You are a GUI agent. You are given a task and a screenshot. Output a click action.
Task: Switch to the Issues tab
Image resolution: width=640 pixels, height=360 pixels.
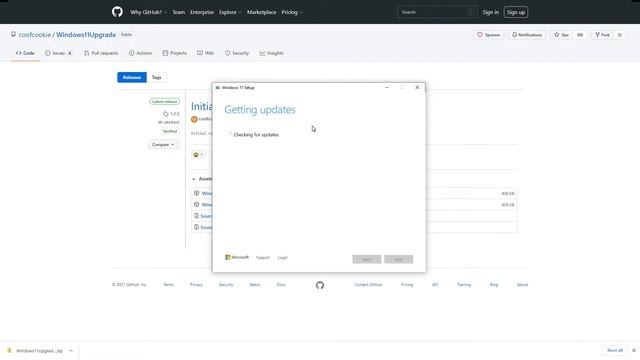(x=58, y=53)
